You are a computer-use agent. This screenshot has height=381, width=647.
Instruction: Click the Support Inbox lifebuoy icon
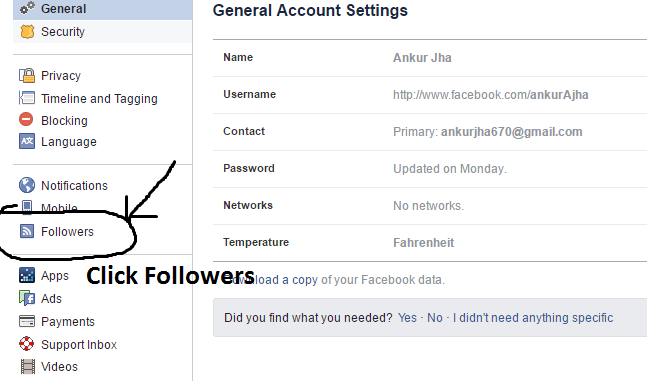click(27, 343)
